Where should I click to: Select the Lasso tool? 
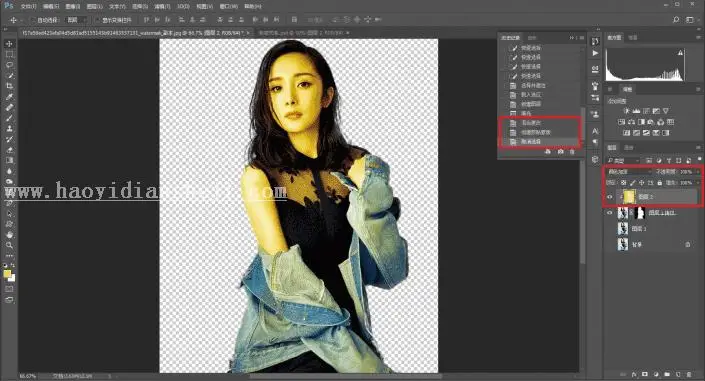pyautogui.click(x=9, y=65)
